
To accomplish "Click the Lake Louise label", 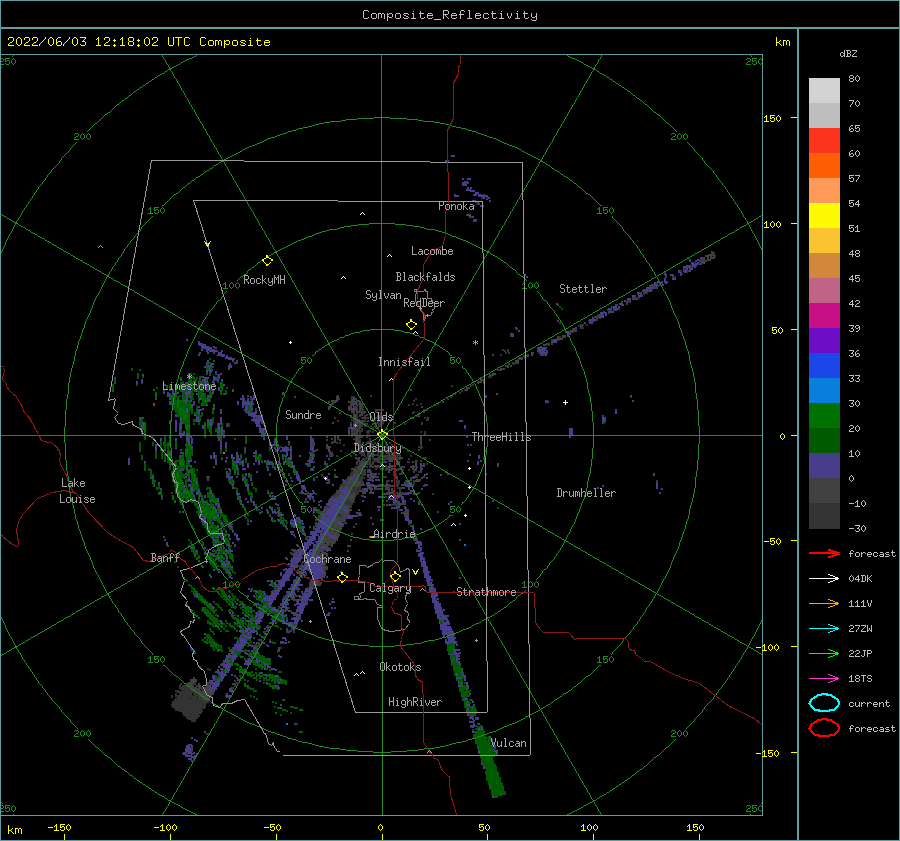I will [x=77, y=491].
